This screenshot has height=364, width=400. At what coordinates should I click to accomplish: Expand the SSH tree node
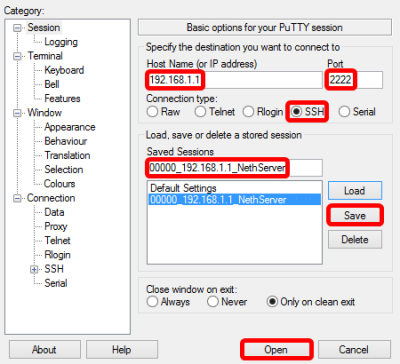34,269
